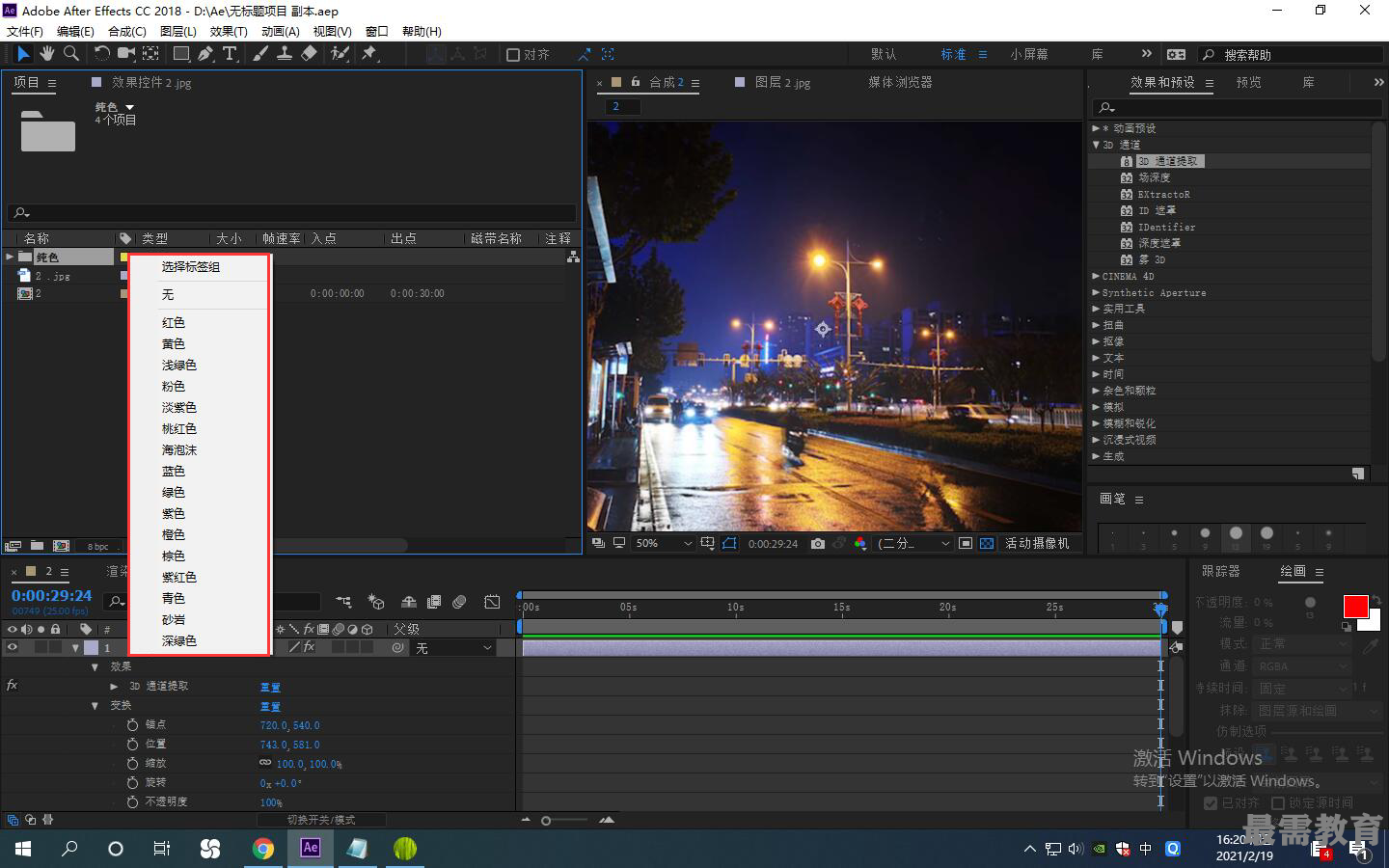Switch to the 跟踪器 panel tab
Screen dimensions: 1389x868
coord(1221,572)
